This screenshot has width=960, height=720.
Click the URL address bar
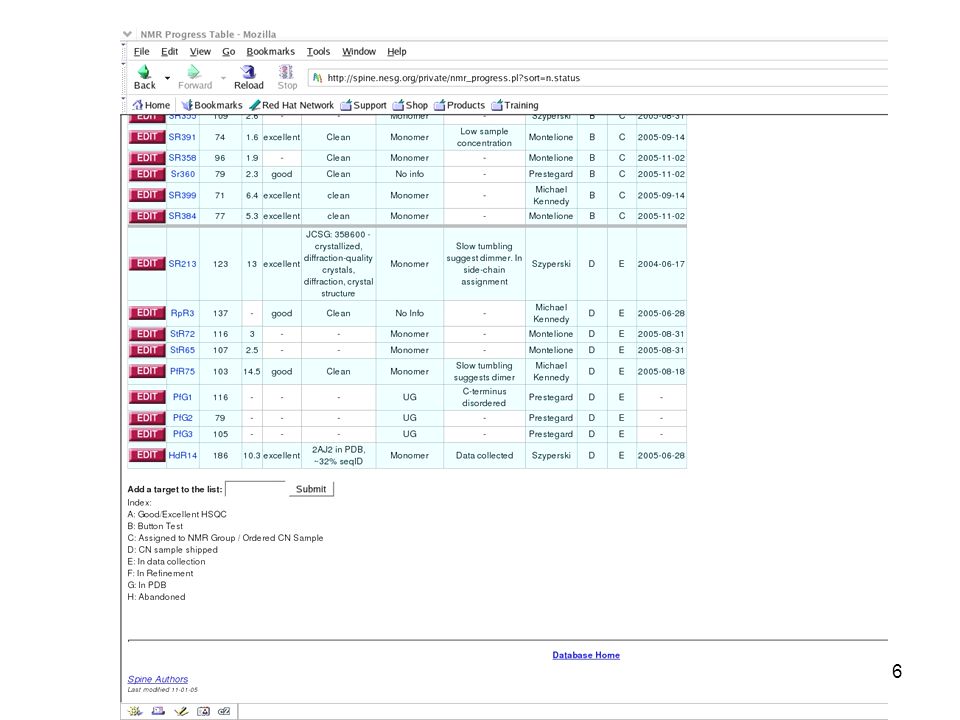coord(598,78)
